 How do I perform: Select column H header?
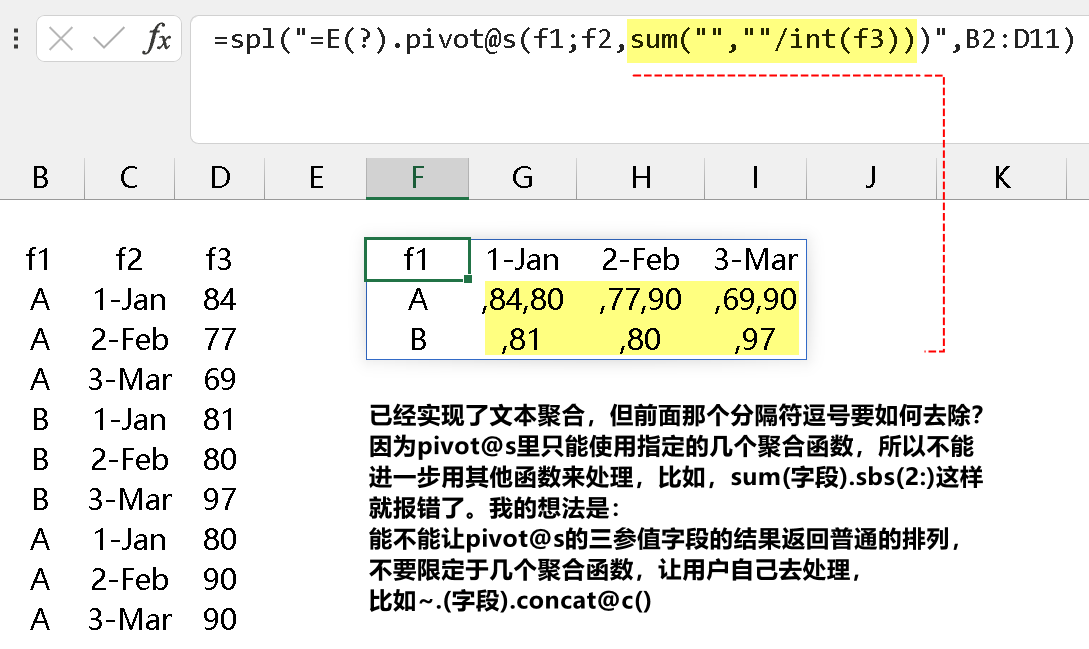pyautogui.click(x=641, y=178)
